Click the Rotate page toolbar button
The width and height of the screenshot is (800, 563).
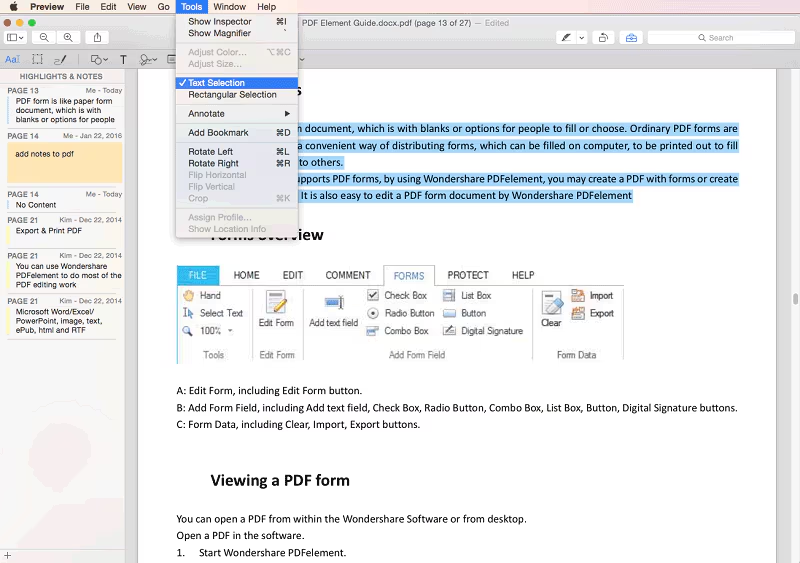(603, 37)
